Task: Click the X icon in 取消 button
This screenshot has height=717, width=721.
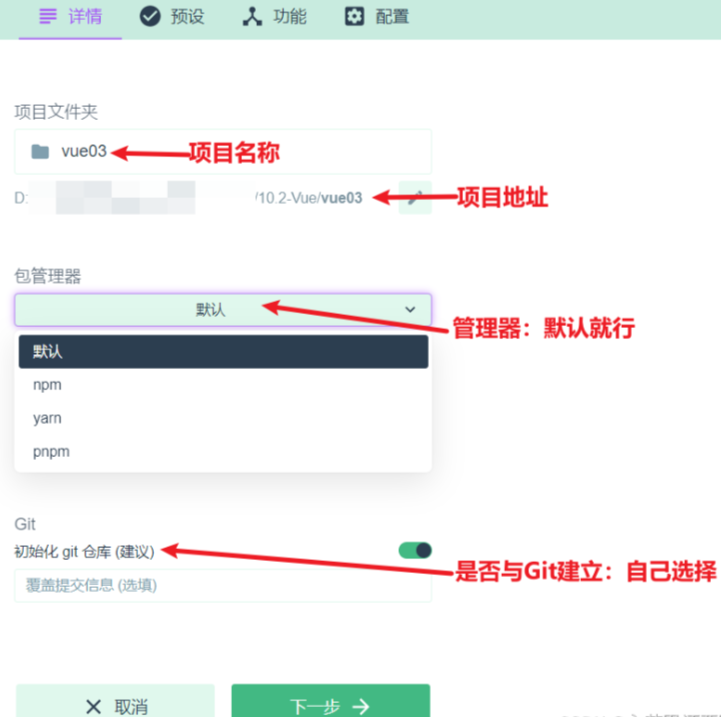Action: 93,706
